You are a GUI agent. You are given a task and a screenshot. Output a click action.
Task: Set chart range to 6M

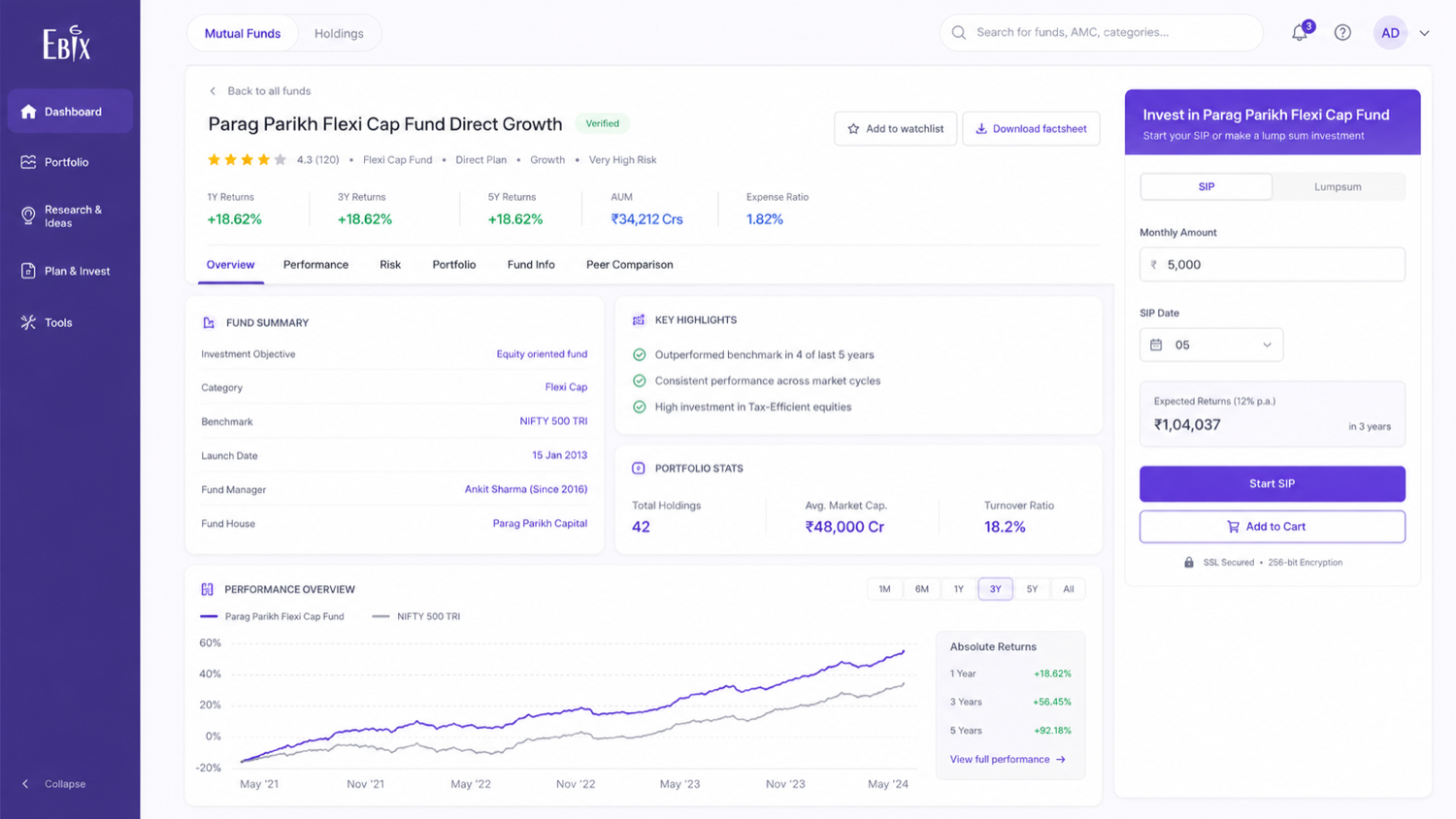pos(921,589)
